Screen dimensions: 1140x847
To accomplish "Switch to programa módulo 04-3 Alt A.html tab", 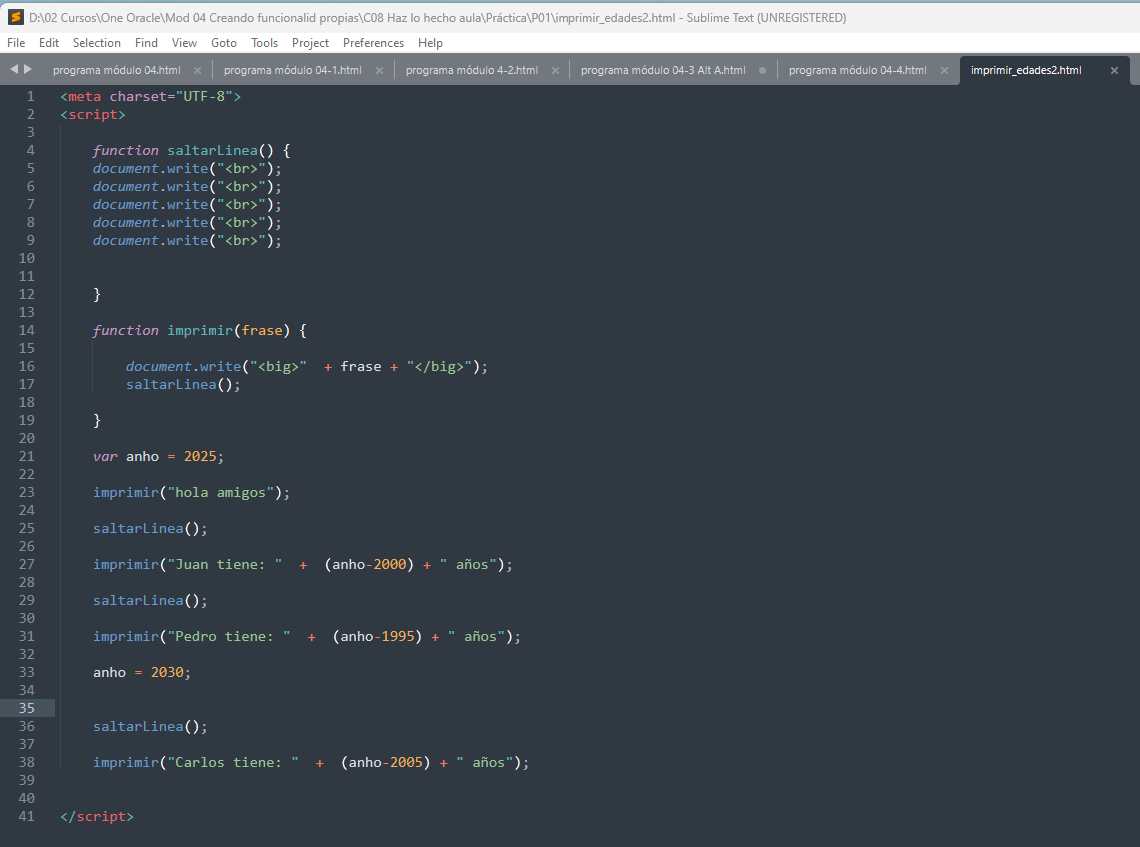I will [662, 71].
